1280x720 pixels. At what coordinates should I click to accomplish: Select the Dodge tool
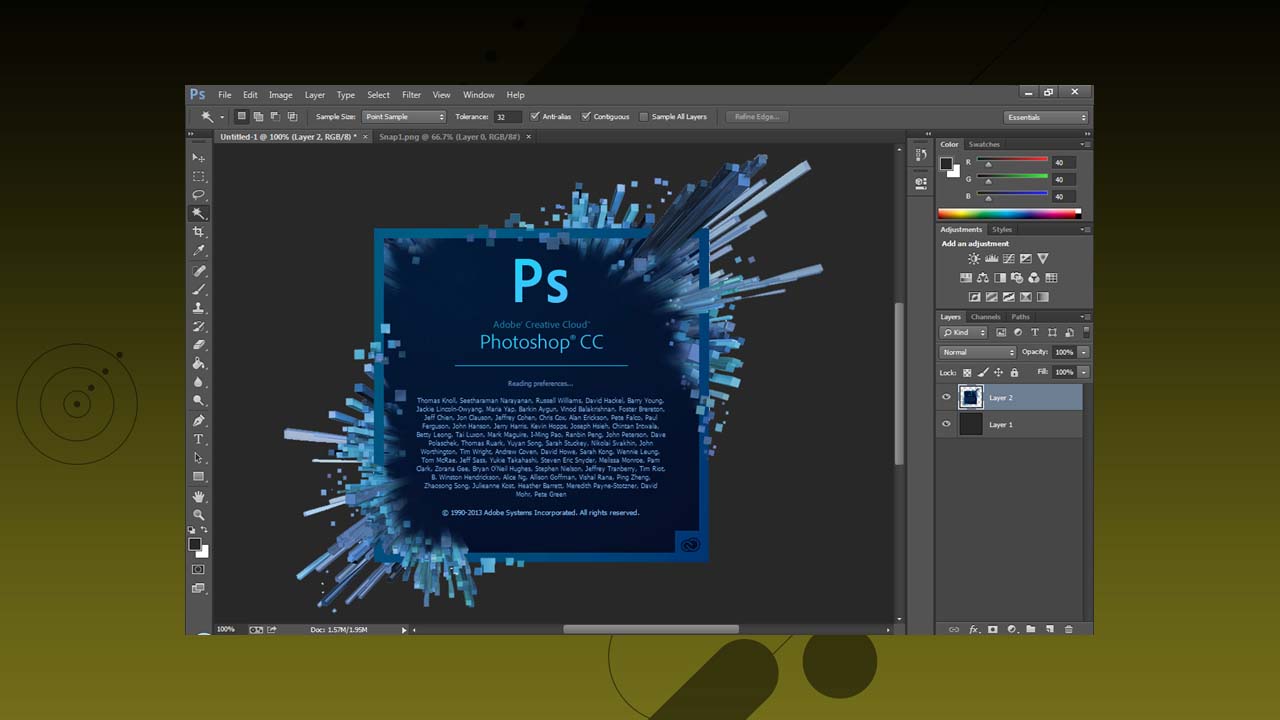tap(198, 400)
